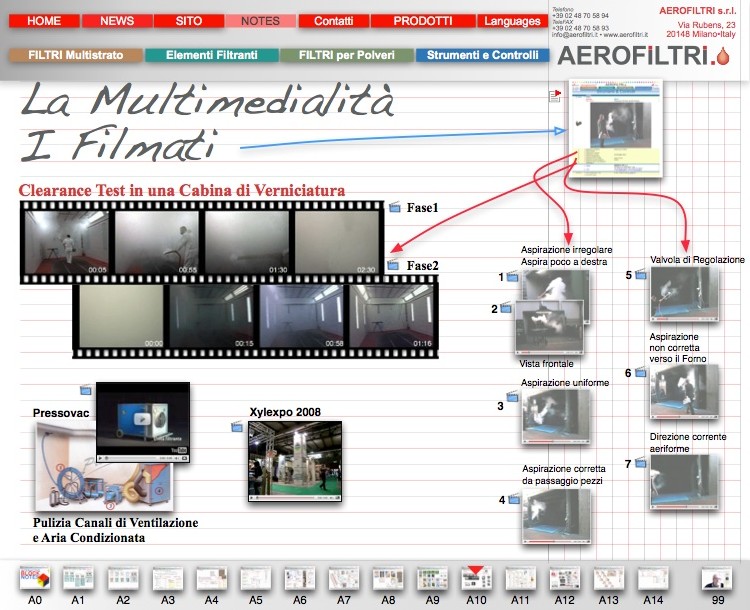Viewport: 750px width, 610px height.
Task: Open Fase2 frame at 00:00
Action: [x=121, y=316]
